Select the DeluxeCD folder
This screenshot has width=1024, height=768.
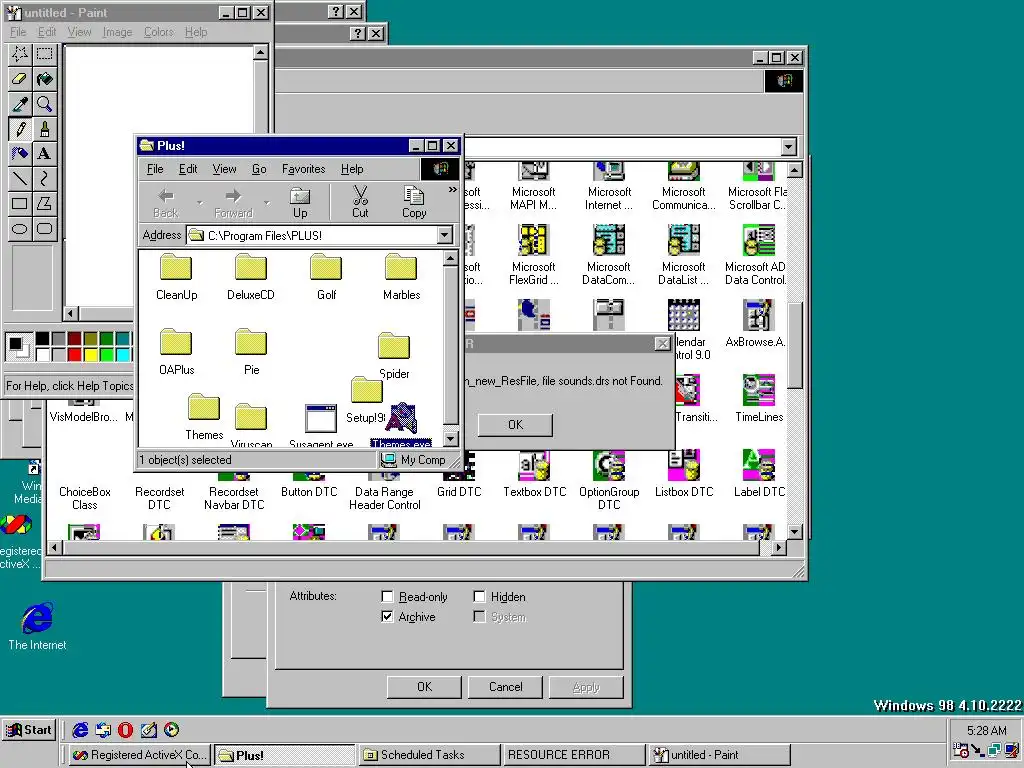click(251, 278)
